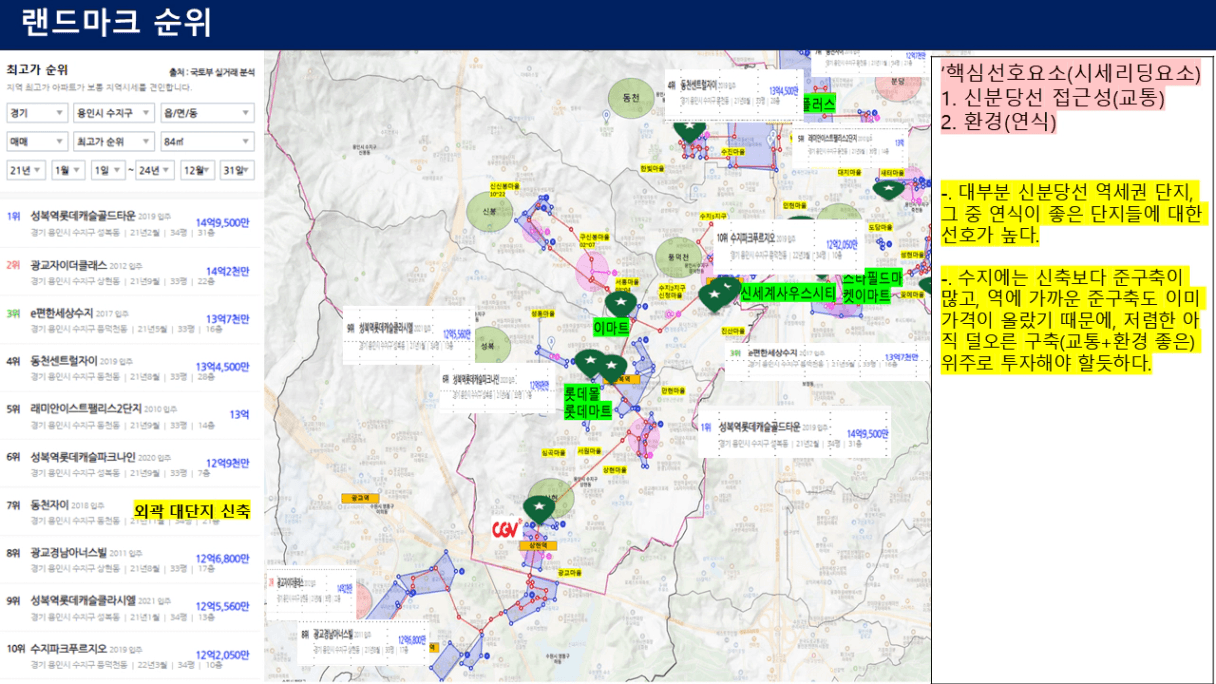Click the 14억9,500만 price in the ranking list

[222, 222]
